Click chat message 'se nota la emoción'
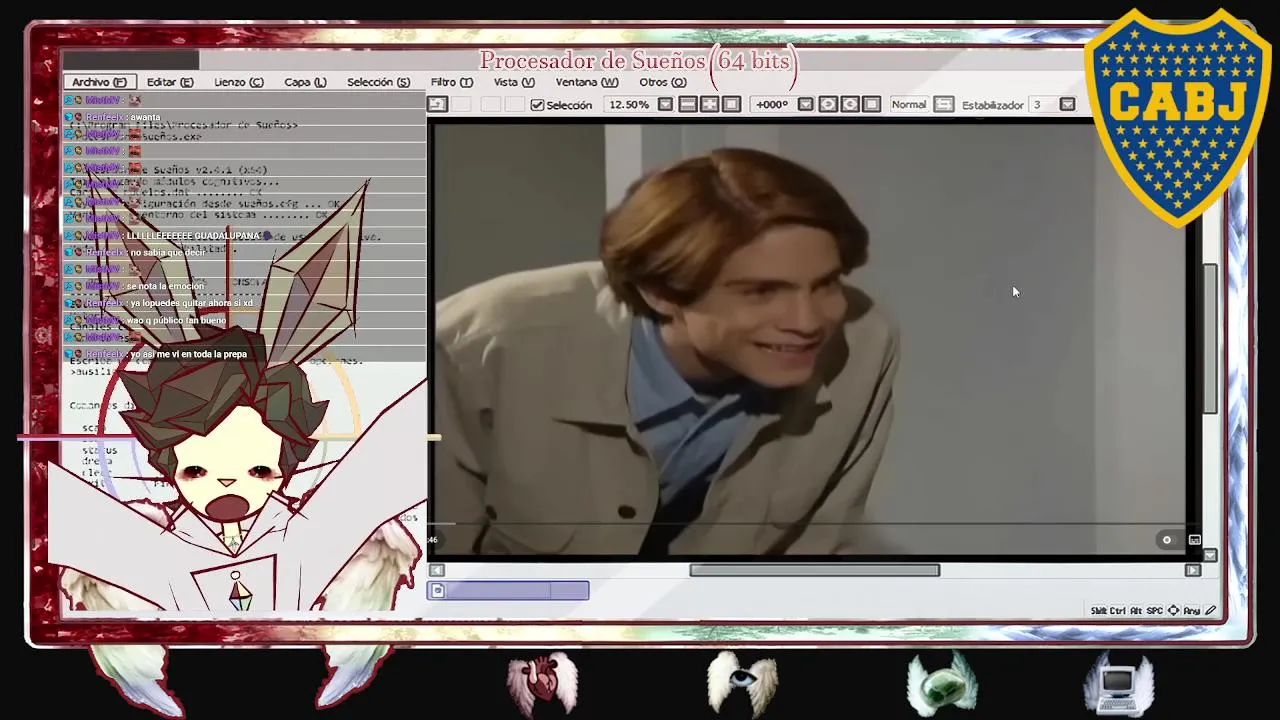This screenshot has height=720, width=1280. point(165,287)
